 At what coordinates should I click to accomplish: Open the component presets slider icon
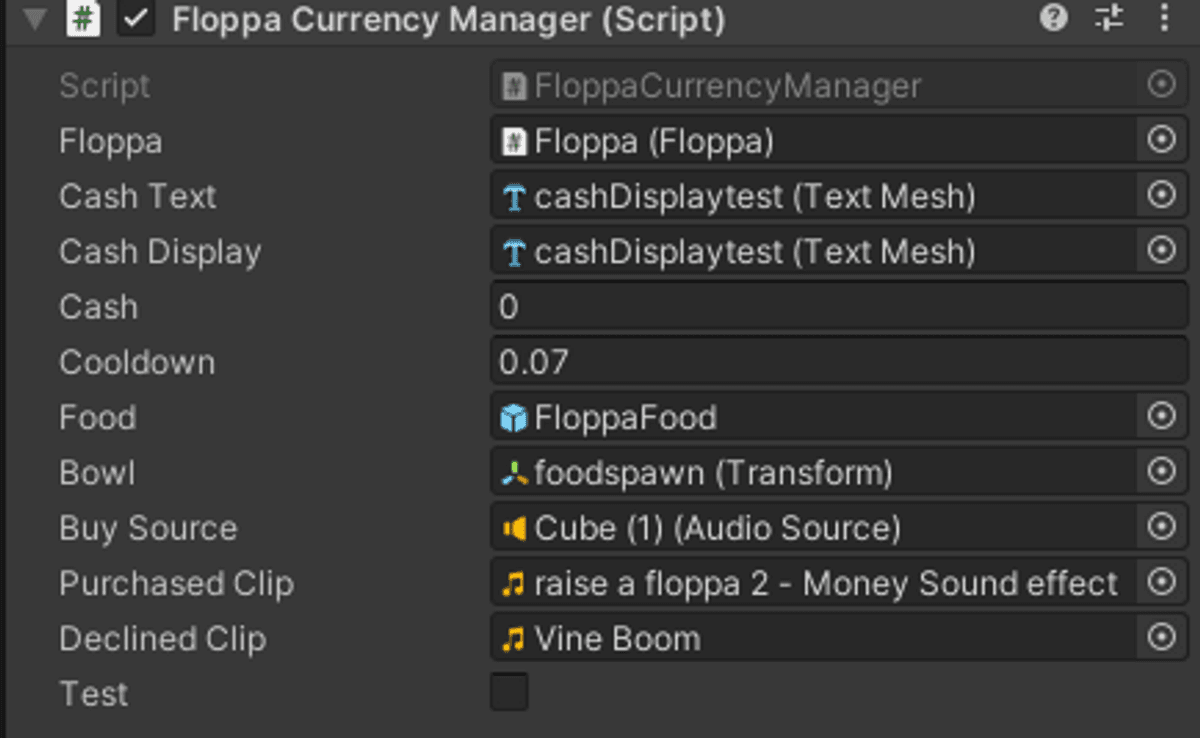click(1109, 18)
